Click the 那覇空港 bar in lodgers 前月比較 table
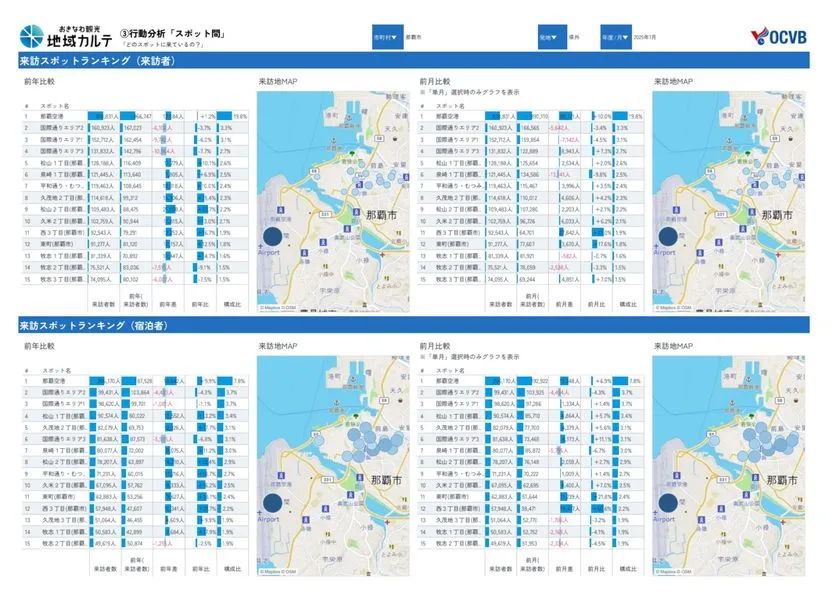This screenshot has width=840, height=601. click(x=493, y=381)
